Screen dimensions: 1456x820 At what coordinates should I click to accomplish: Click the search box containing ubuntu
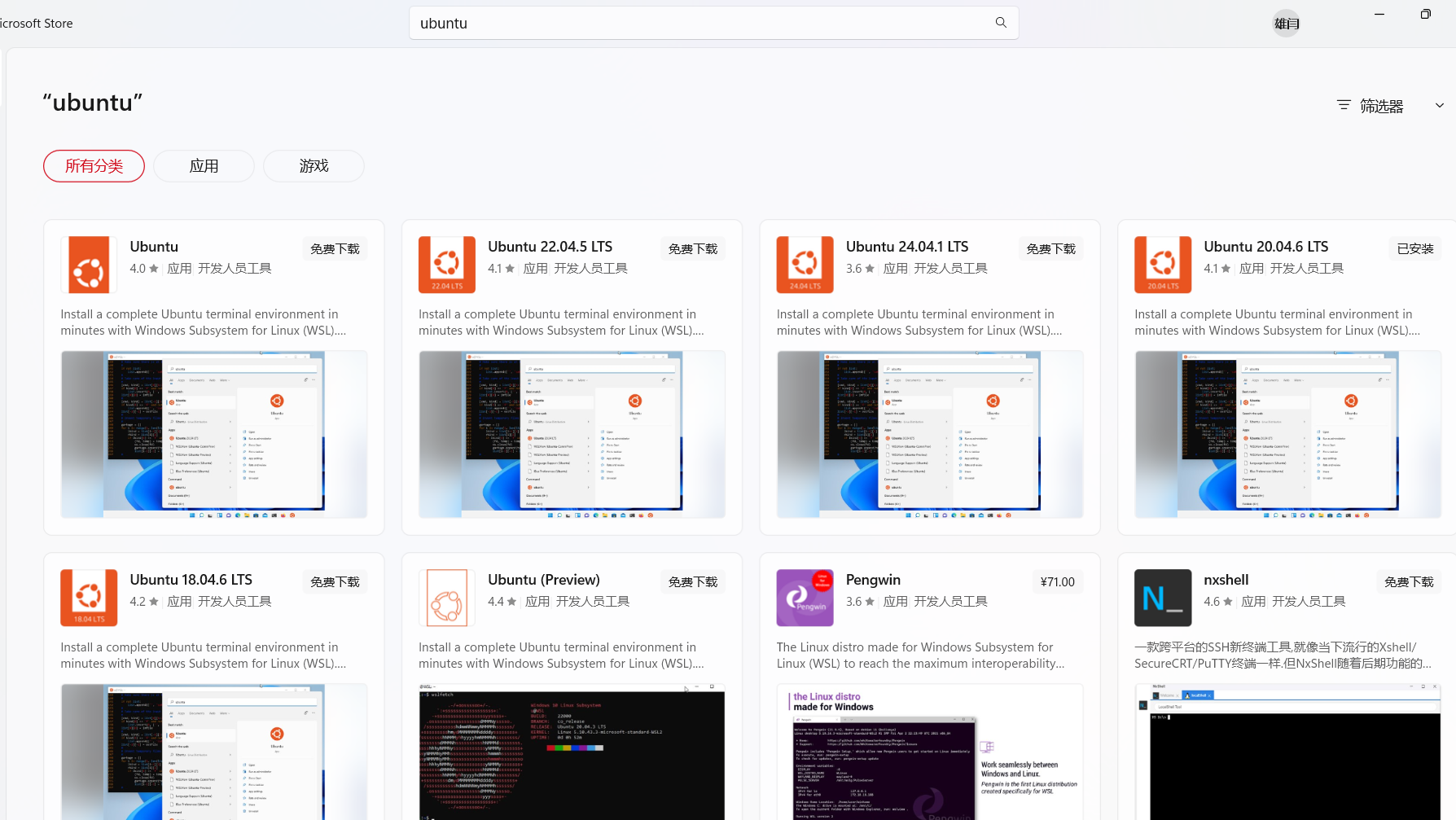(x=713, y=23)
